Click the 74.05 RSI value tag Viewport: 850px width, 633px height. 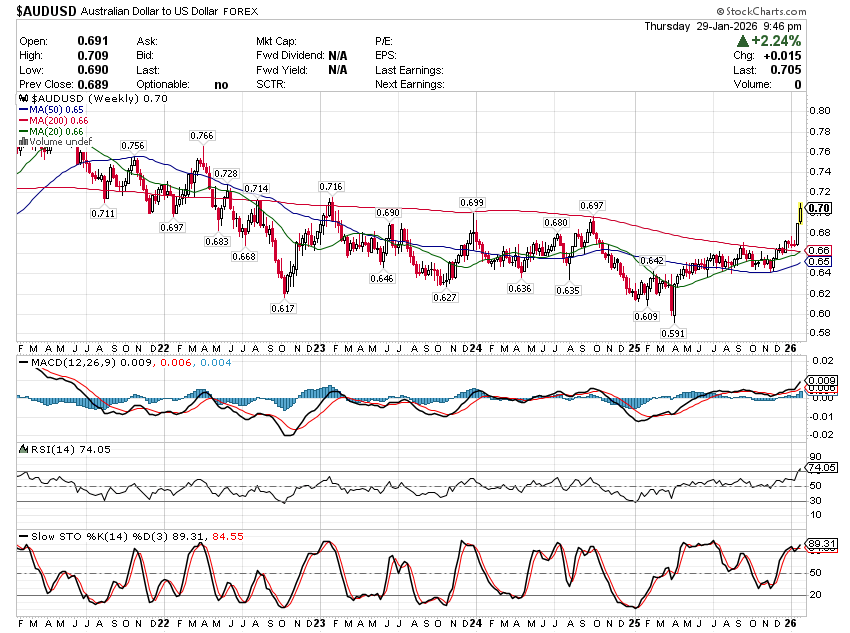tap(820, 467)
